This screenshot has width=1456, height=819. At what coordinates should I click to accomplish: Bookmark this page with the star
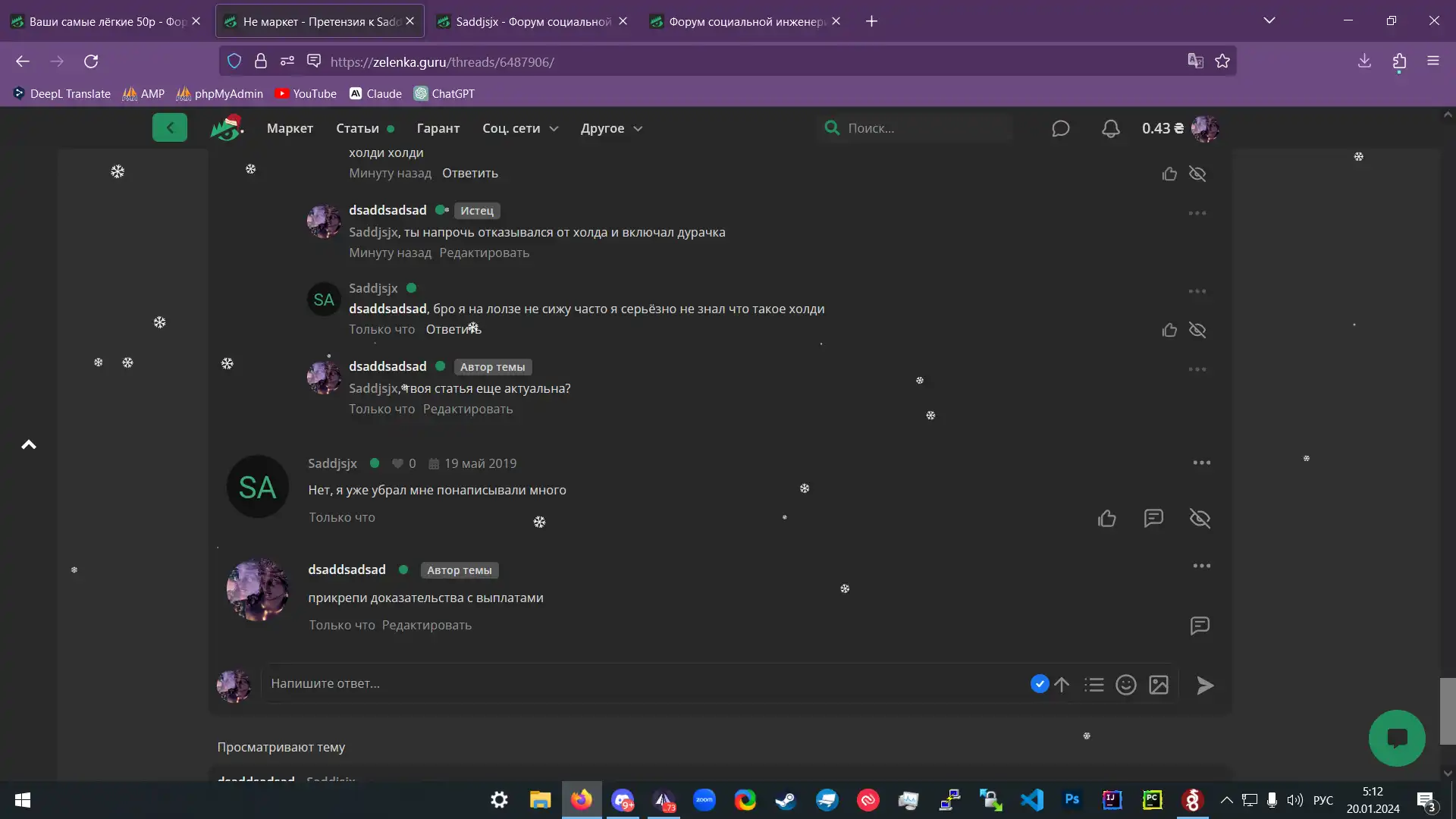1222,61
